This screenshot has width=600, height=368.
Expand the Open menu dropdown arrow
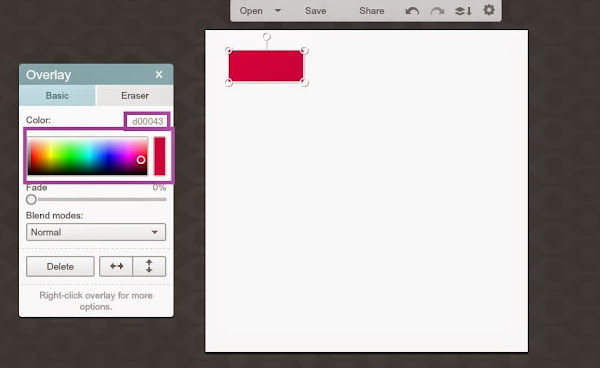pos(278,11)
